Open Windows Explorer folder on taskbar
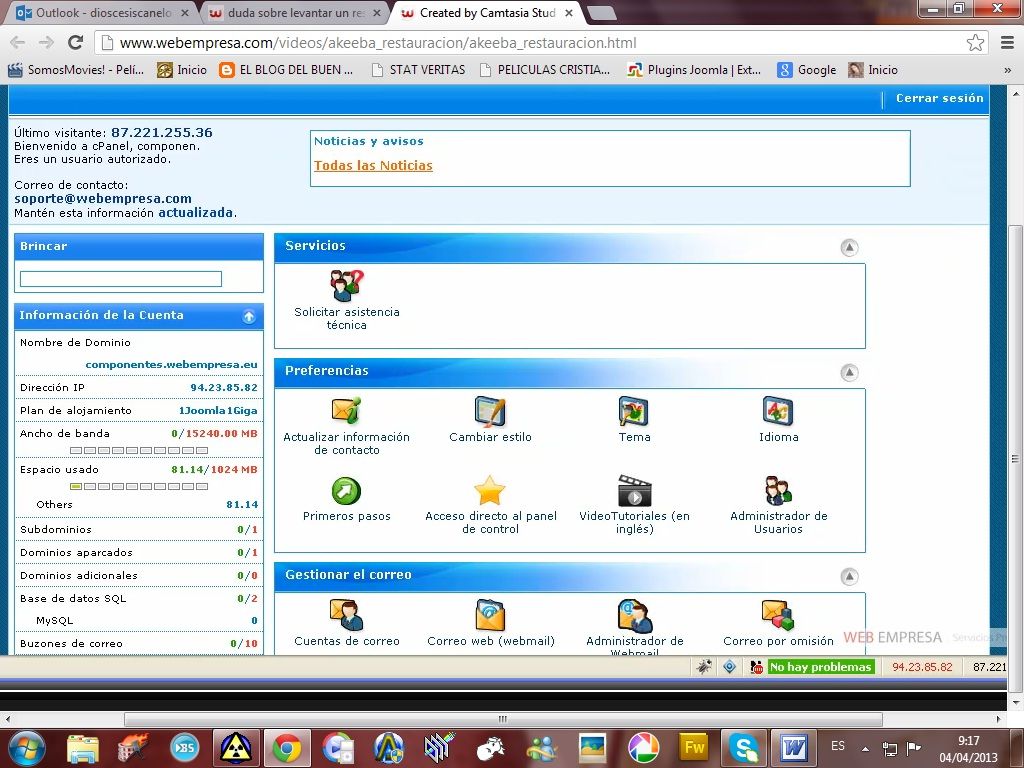Screen dimensions: 1024x768 pyautogui.click(x=83, y=748)
